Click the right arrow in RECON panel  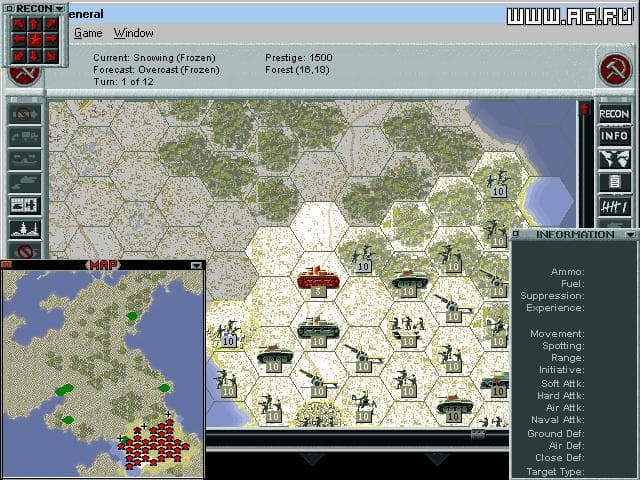point(51,40)
